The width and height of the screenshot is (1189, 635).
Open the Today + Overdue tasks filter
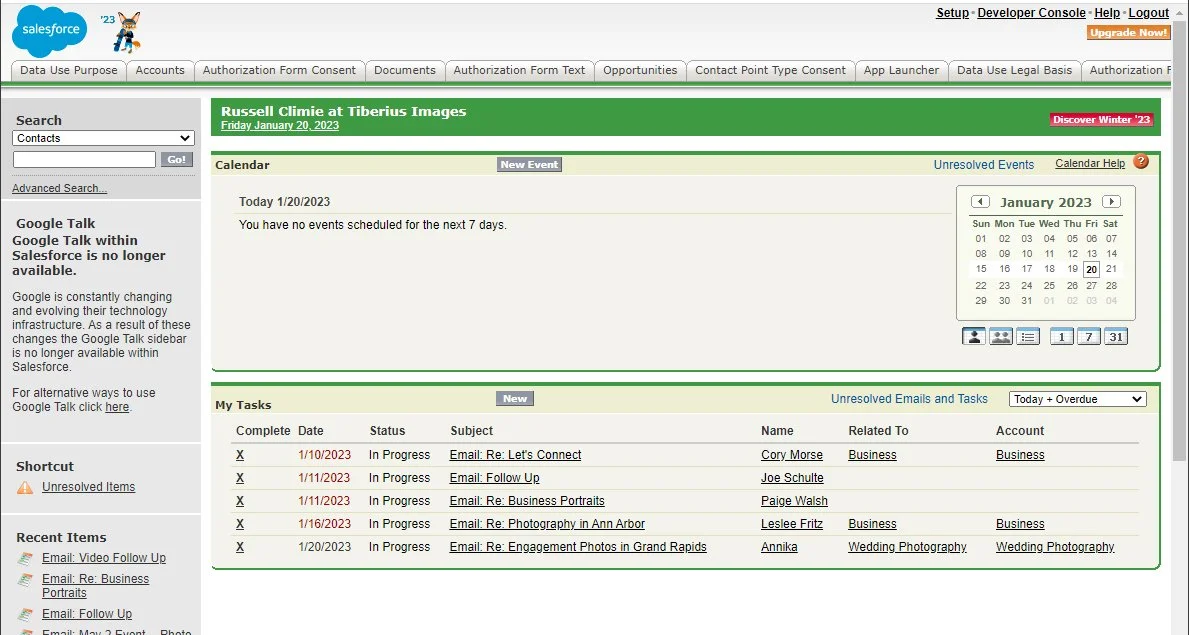click(1077, 399)
